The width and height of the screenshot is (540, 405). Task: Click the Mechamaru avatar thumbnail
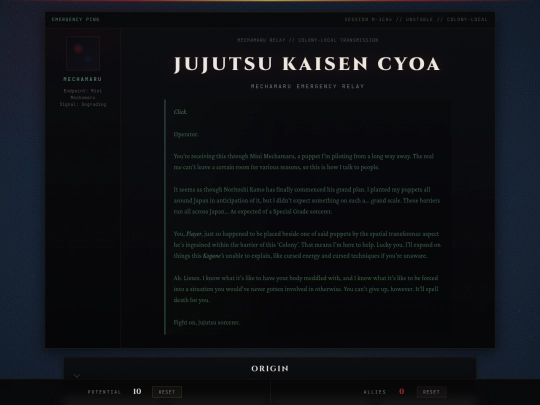pyautogui.click(x=83, y=53)
